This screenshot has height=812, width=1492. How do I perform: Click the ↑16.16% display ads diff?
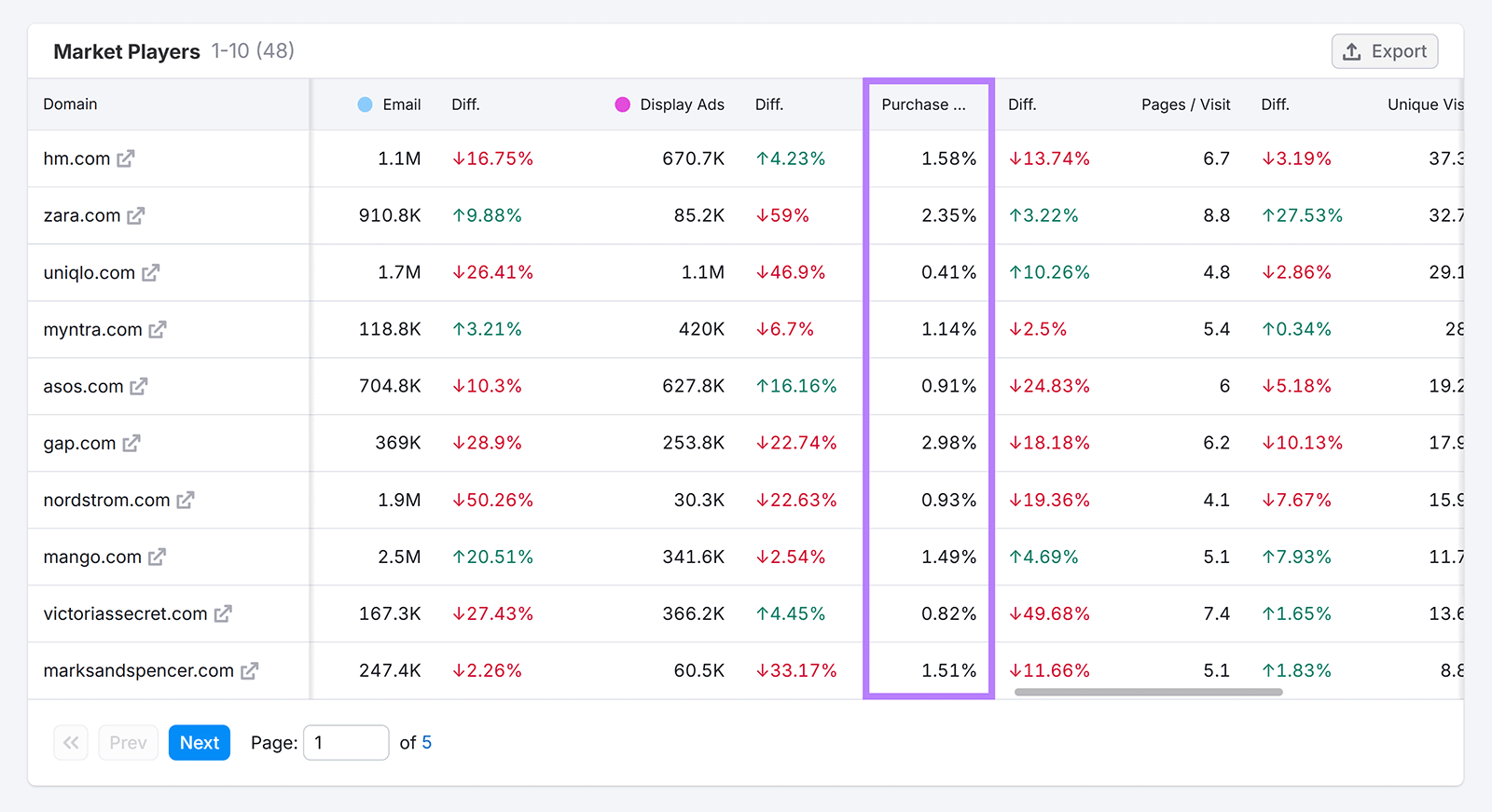coord(796,386)
